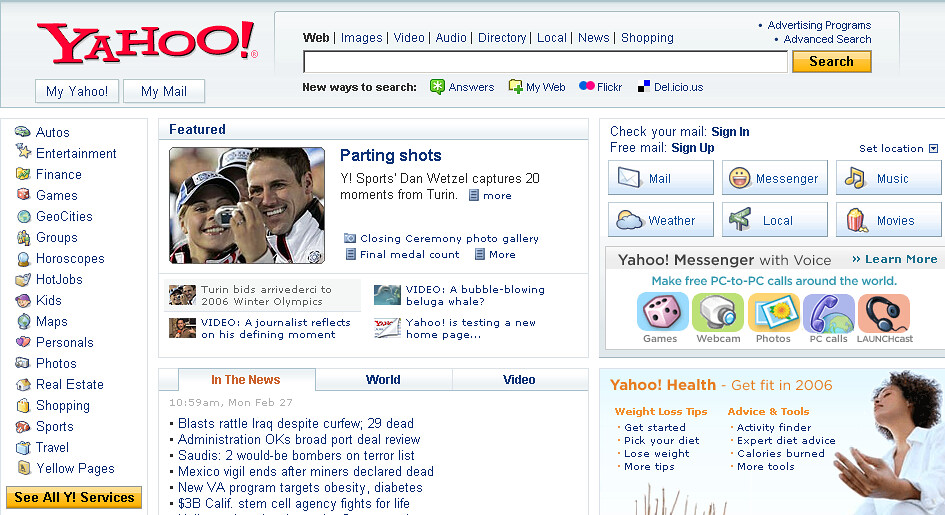Open Messenger PC calls phone tile
Image resolution: width=945 pixels, height=515 pixels.
(829, 313)
